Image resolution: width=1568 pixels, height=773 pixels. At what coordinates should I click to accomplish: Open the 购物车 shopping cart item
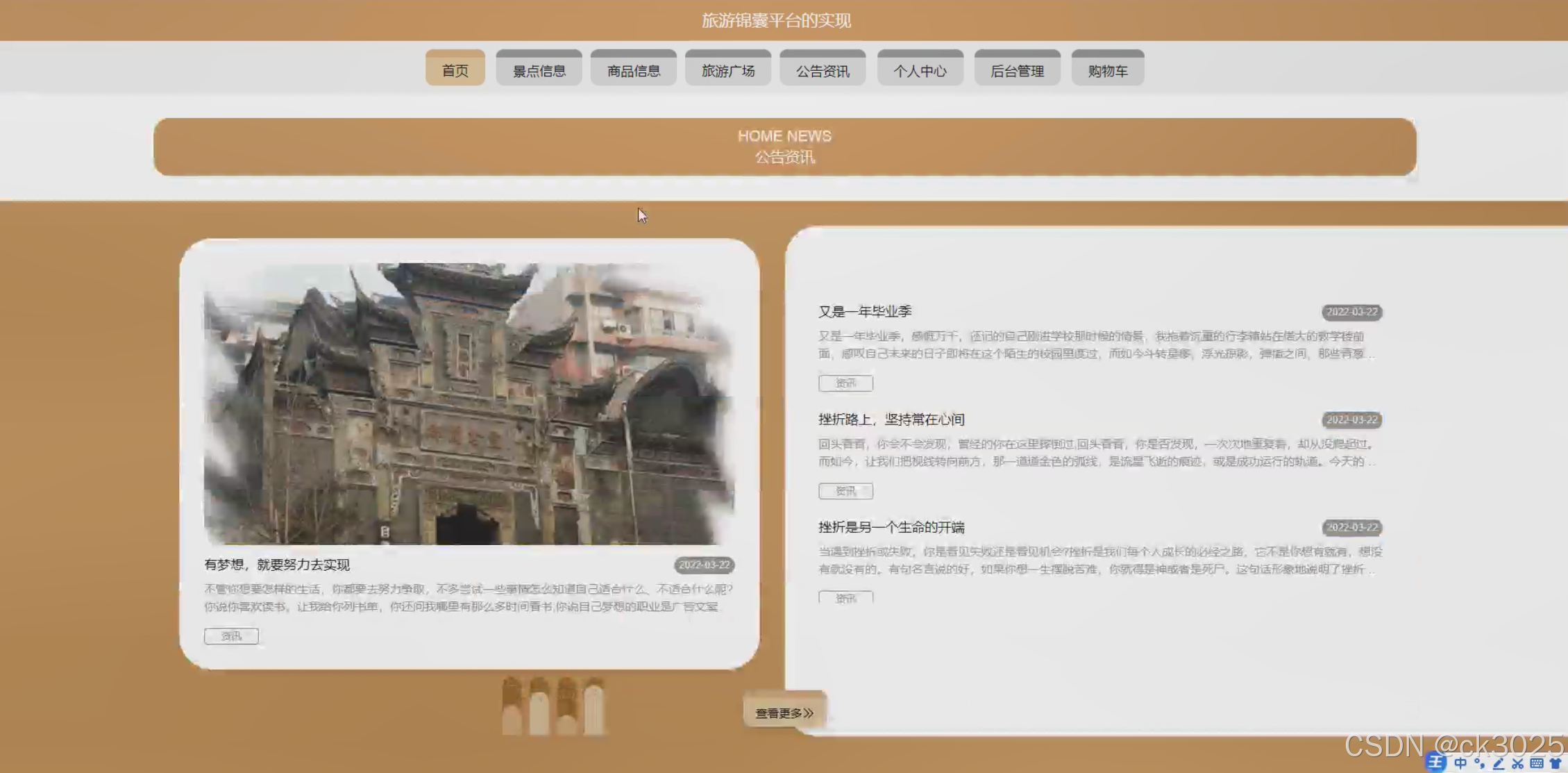pyautogui.click(x=1107, y=70)
